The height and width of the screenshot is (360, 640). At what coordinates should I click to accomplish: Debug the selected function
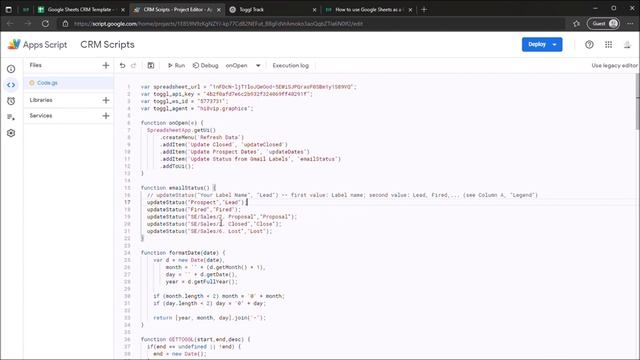pos(205,65)
